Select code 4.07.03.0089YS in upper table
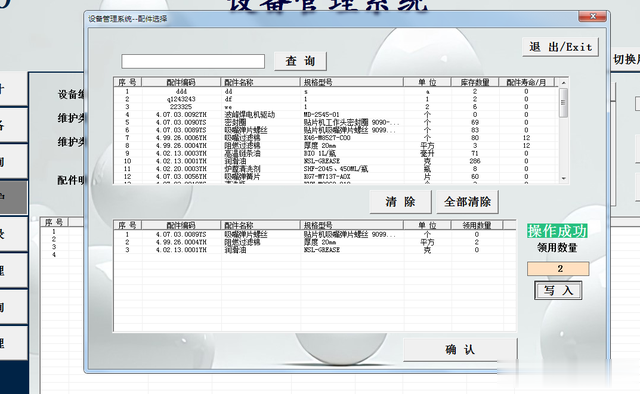Viewport: 640px width, 394px height. [x=181, y=130]
